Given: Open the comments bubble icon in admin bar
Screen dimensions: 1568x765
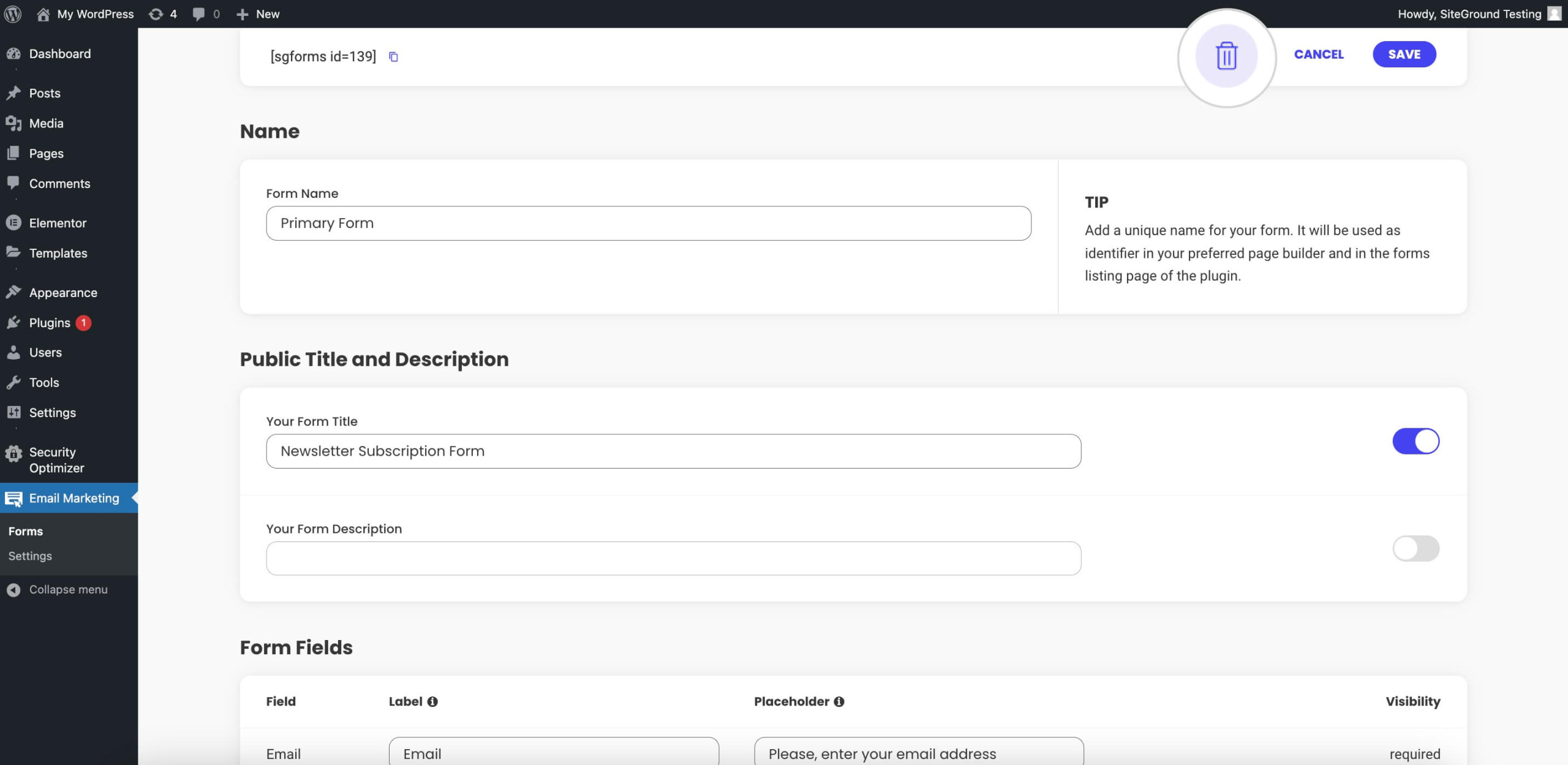Looking at the screenshot, I should [198, 14].
